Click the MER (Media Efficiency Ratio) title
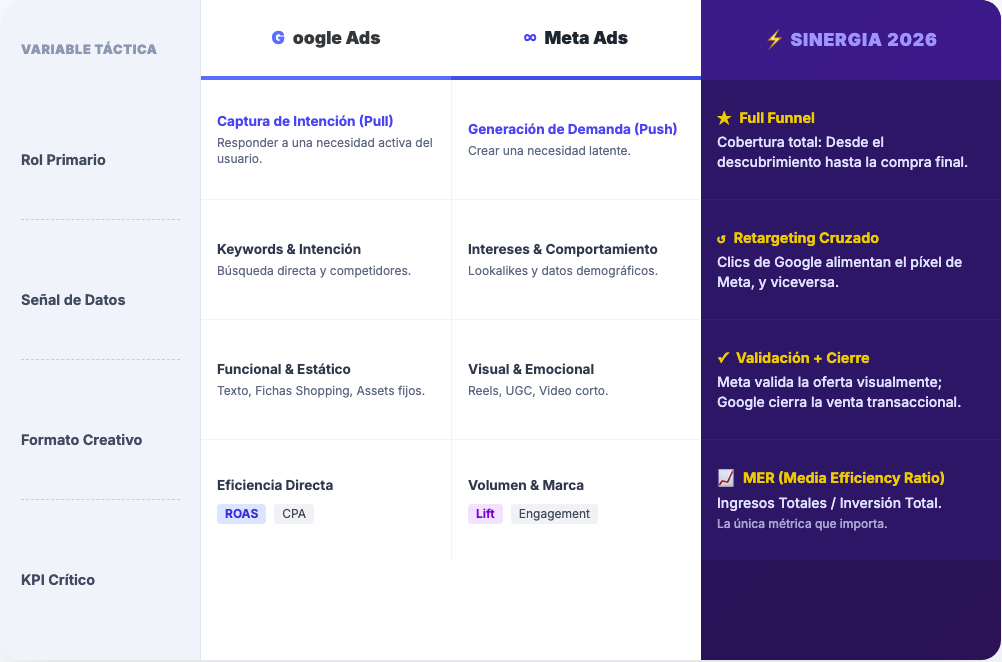 point(844,478)
